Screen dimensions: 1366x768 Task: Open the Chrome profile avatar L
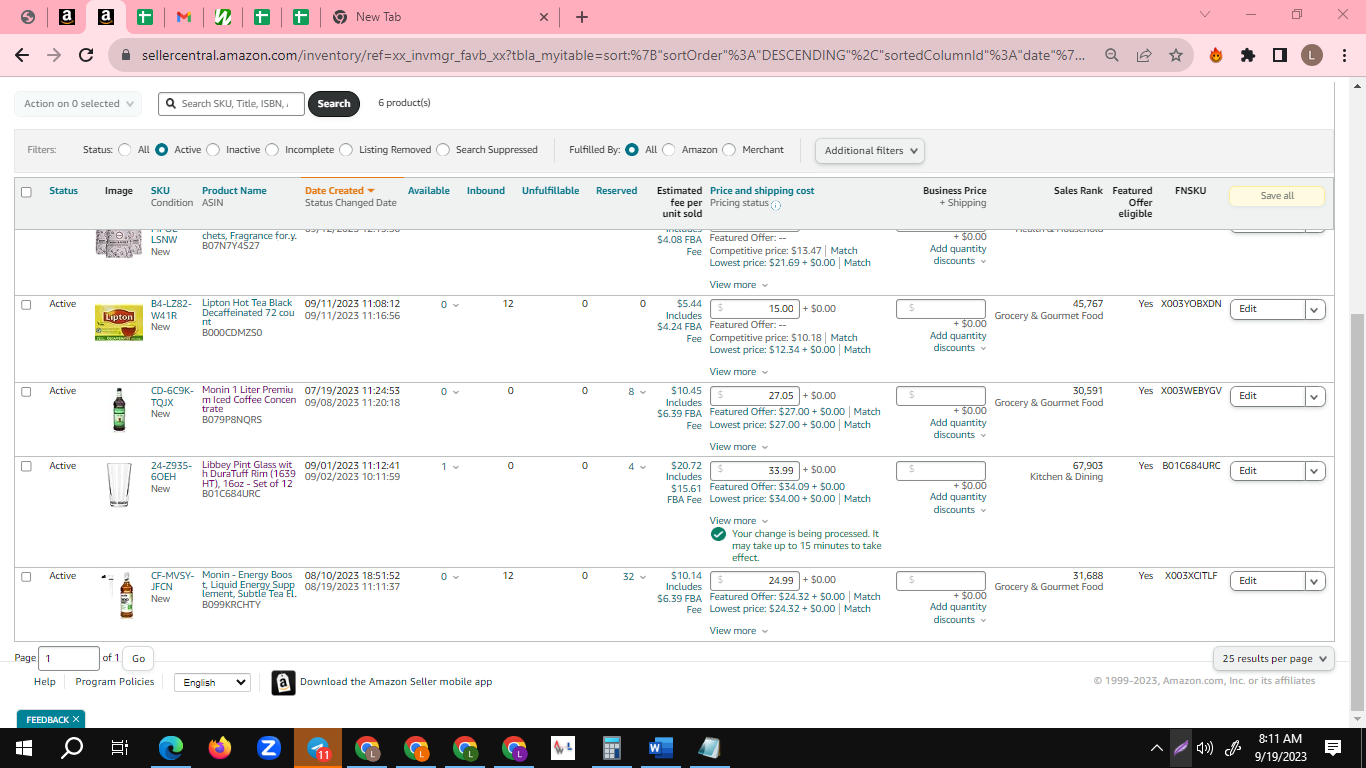(1312, 55)
